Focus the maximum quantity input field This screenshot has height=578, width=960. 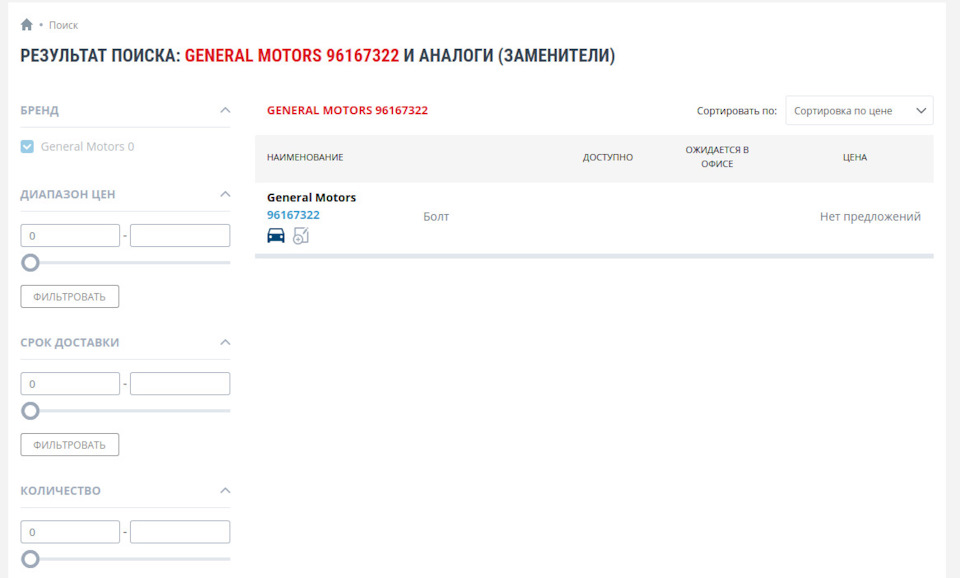point(180,532)
